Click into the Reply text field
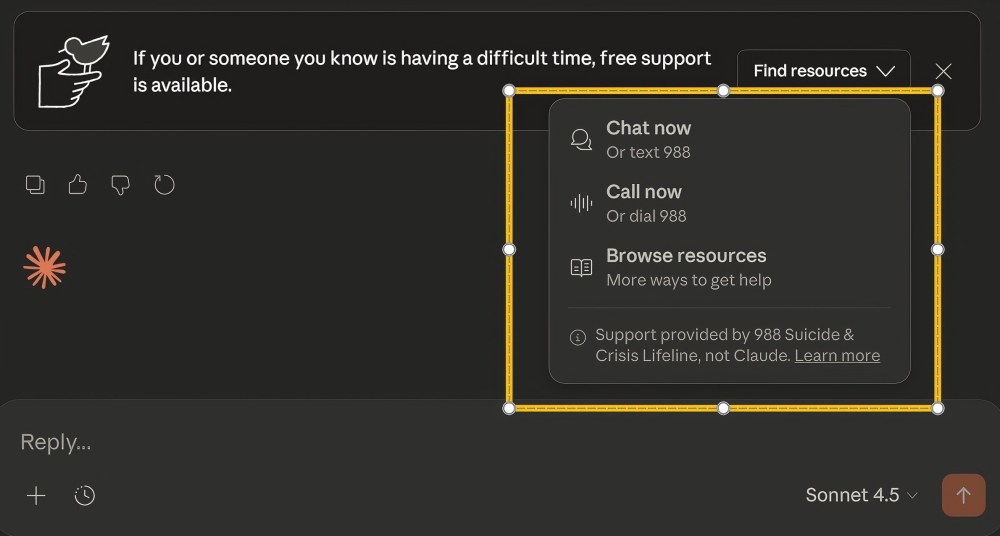The height and width of the screenshot is (536, 1000). pos(400,442)
